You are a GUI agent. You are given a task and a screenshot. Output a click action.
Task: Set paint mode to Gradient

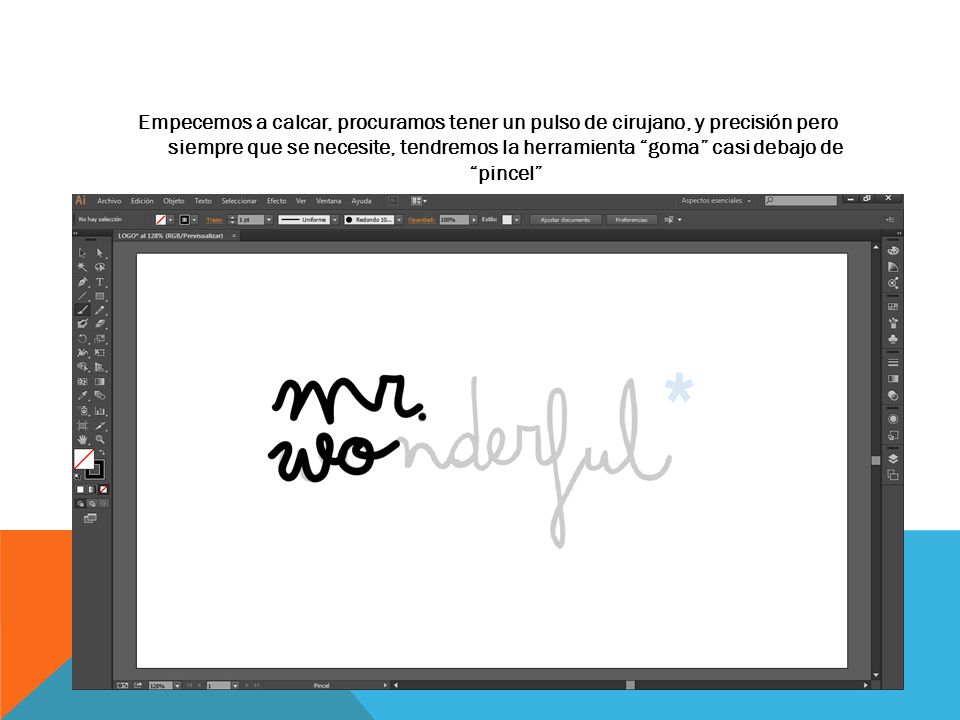click(x=92, y=489)
